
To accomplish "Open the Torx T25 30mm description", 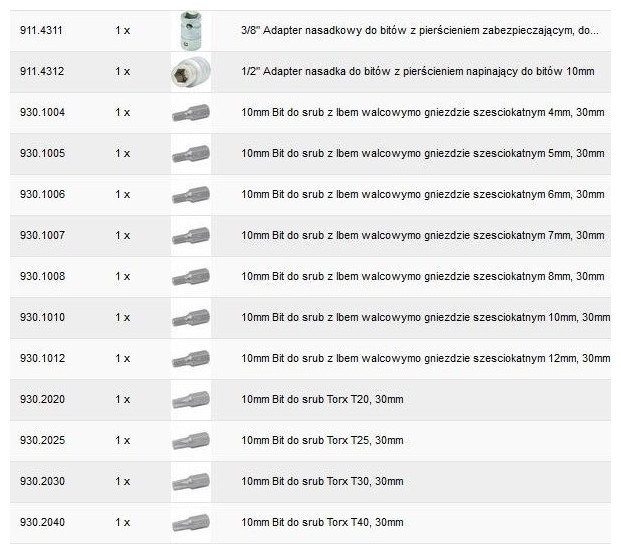I will coord(322,440).
